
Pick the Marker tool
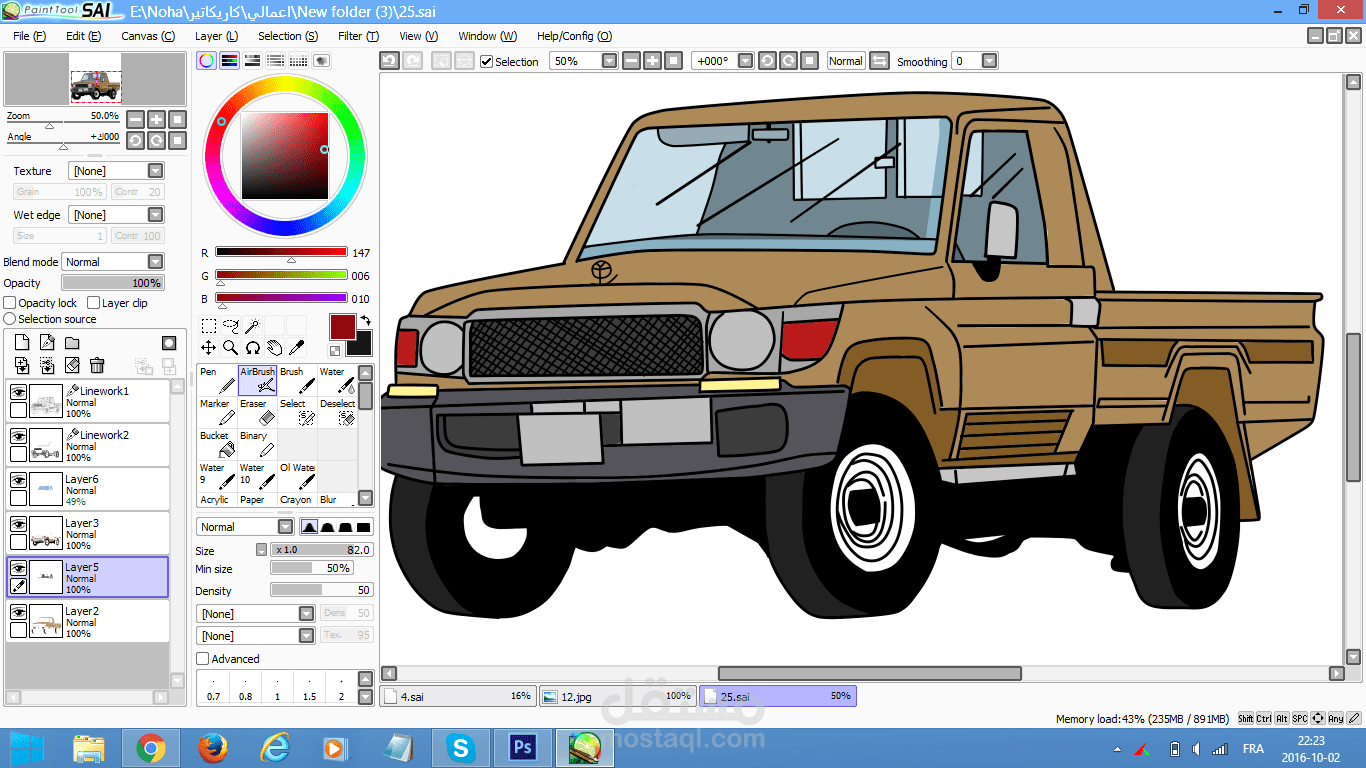[x=216, y=412]
